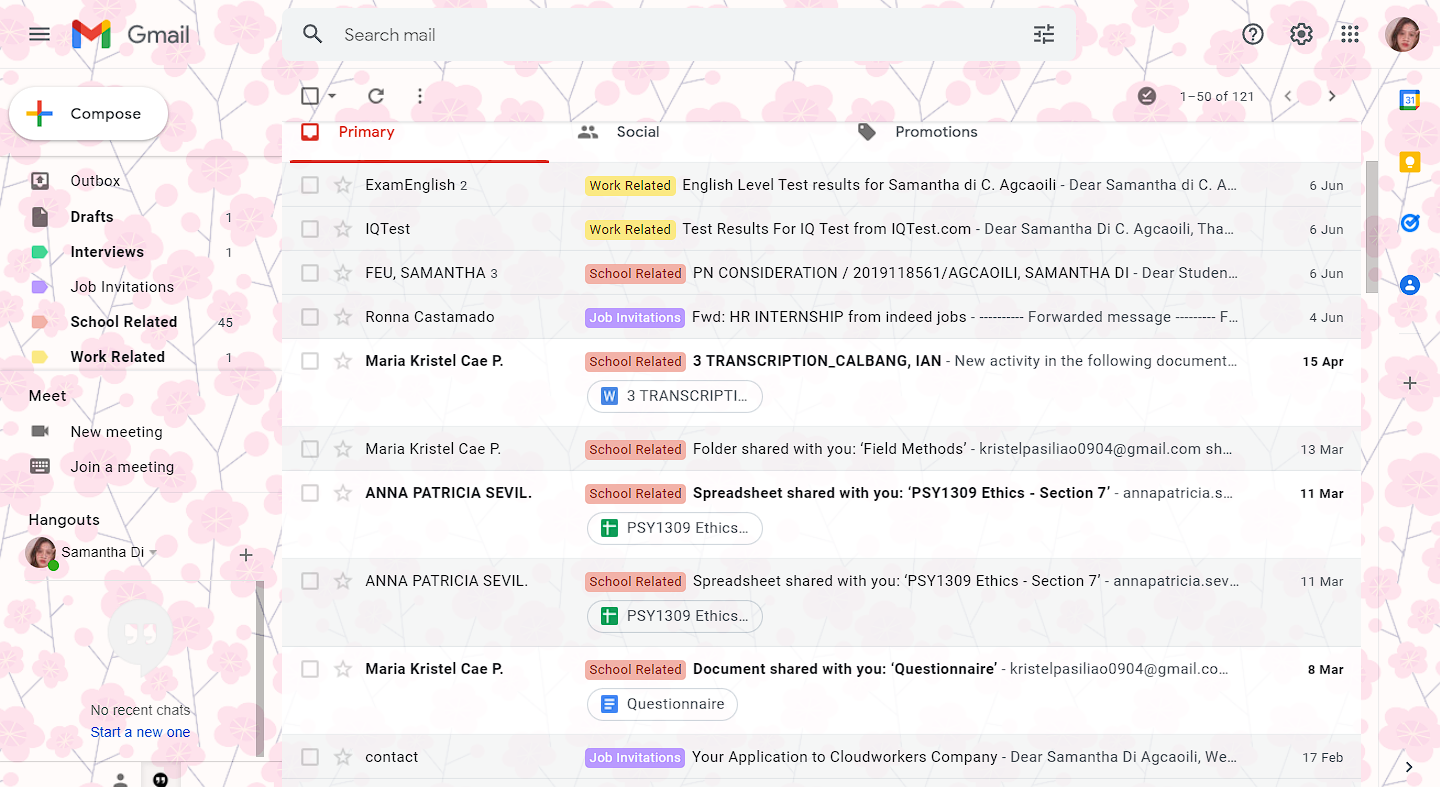The image size is (1440, 787).
Task: Open the Google account avatar
Action: (1402, 34)
